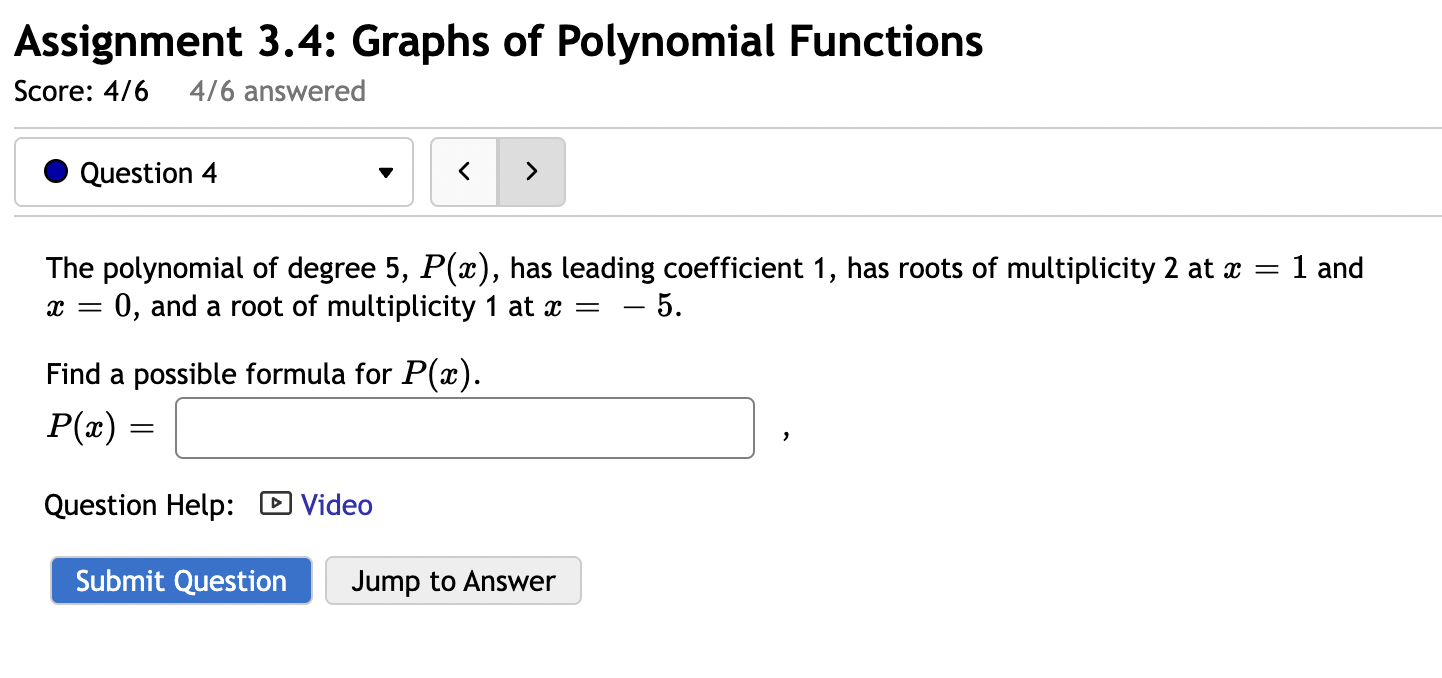
Task: Open the previous question using the back arrow
Action: tap(464, 171)
